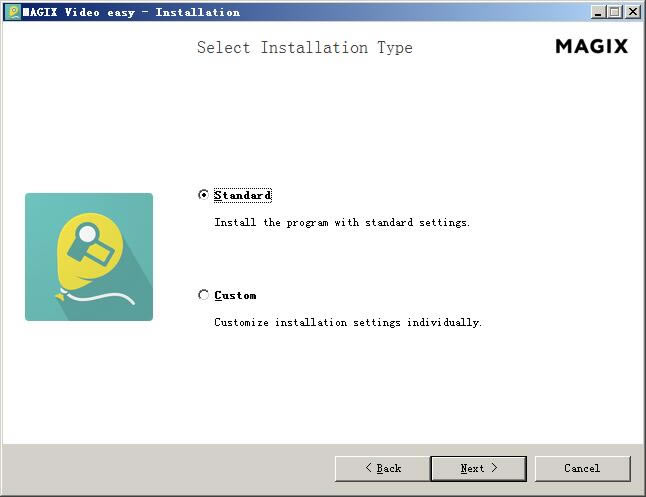Choose the Custom installation radio button
Screen dimensions: 646x497
[204, 295]
